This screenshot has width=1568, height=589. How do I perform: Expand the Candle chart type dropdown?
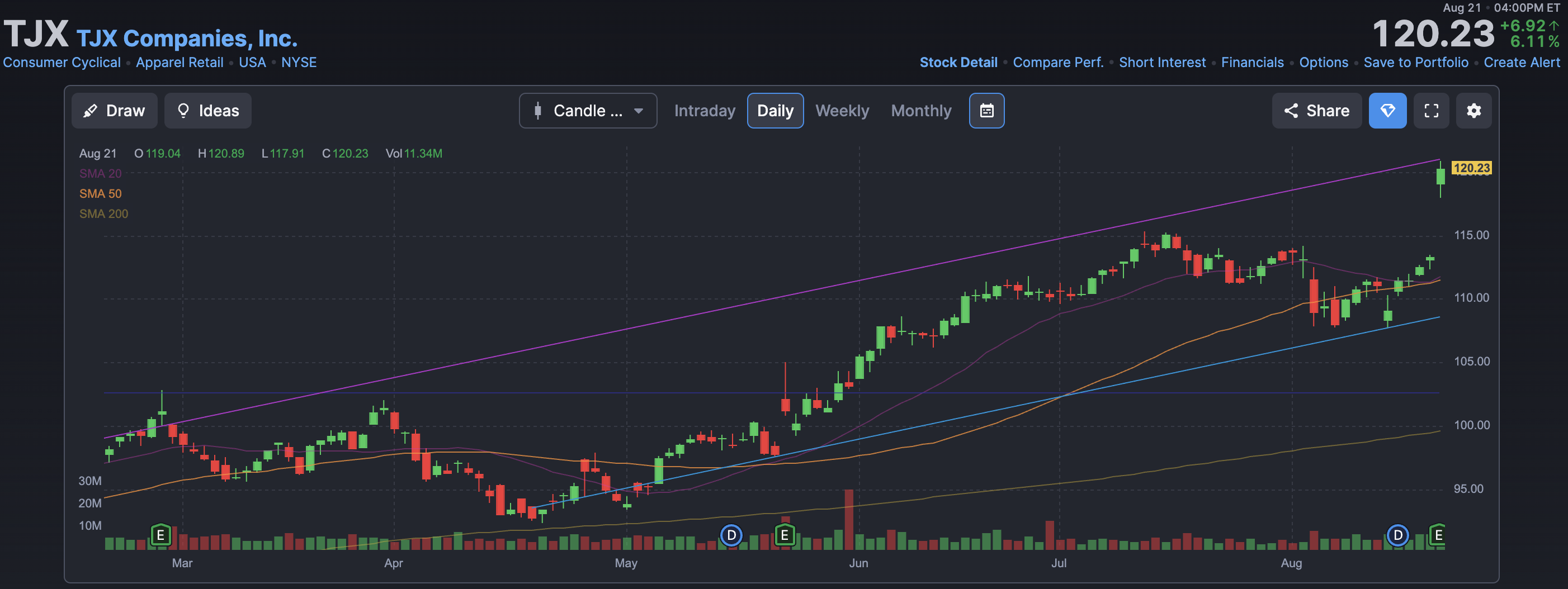(x=587, y=111)
